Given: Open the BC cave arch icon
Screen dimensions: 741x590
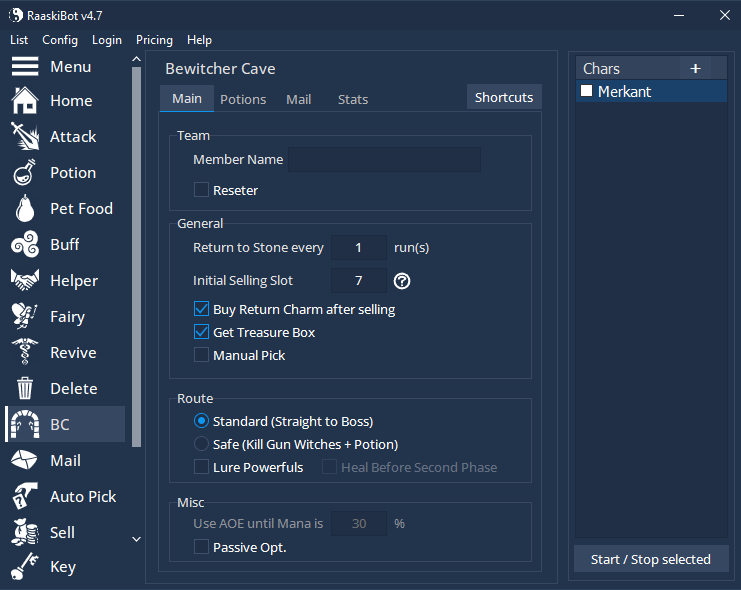Looking at the screenshot, I should click(x=25, y=424).
